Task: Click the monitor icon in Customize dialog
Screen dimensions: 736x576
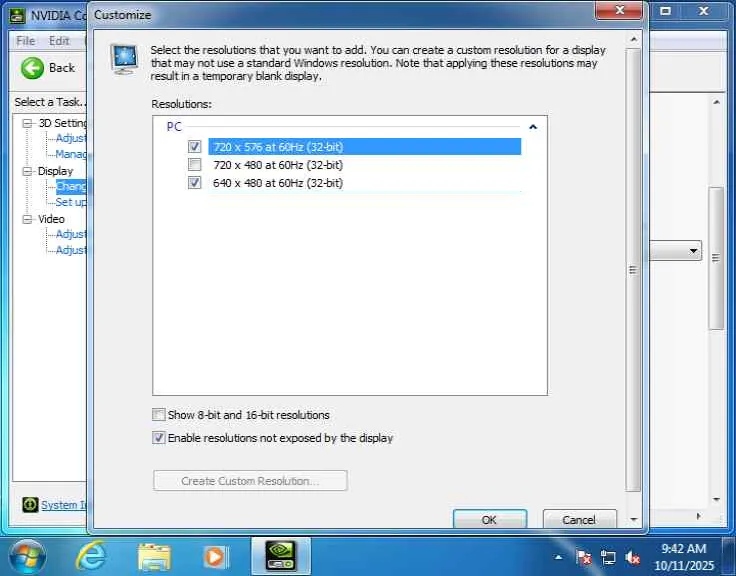Action: click(124, 59)
